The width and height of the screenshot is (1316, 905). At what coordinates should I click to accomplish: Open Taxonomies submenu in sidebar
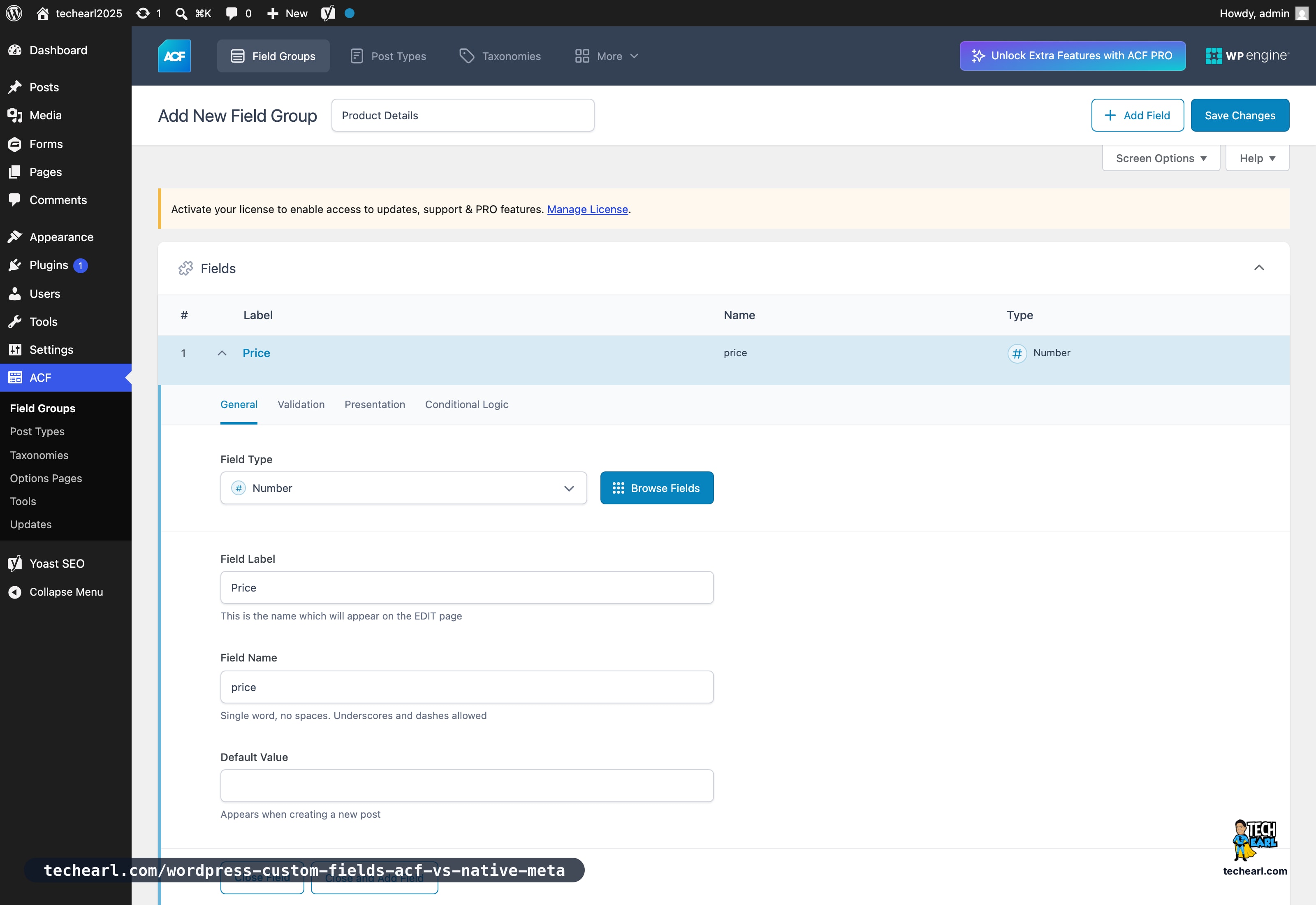(39, 455)
